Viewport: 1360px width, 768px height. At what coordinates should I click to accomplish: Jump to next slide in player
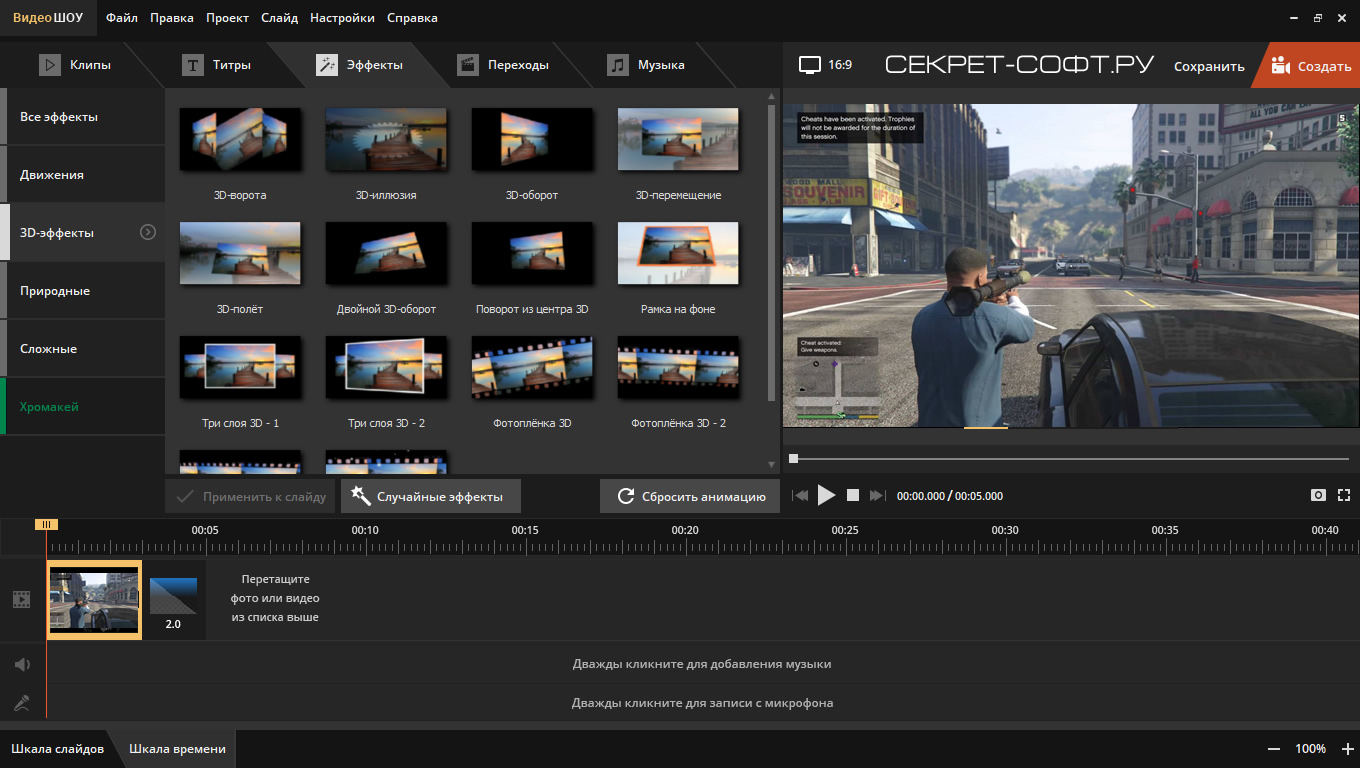click(x=878, y=495)
